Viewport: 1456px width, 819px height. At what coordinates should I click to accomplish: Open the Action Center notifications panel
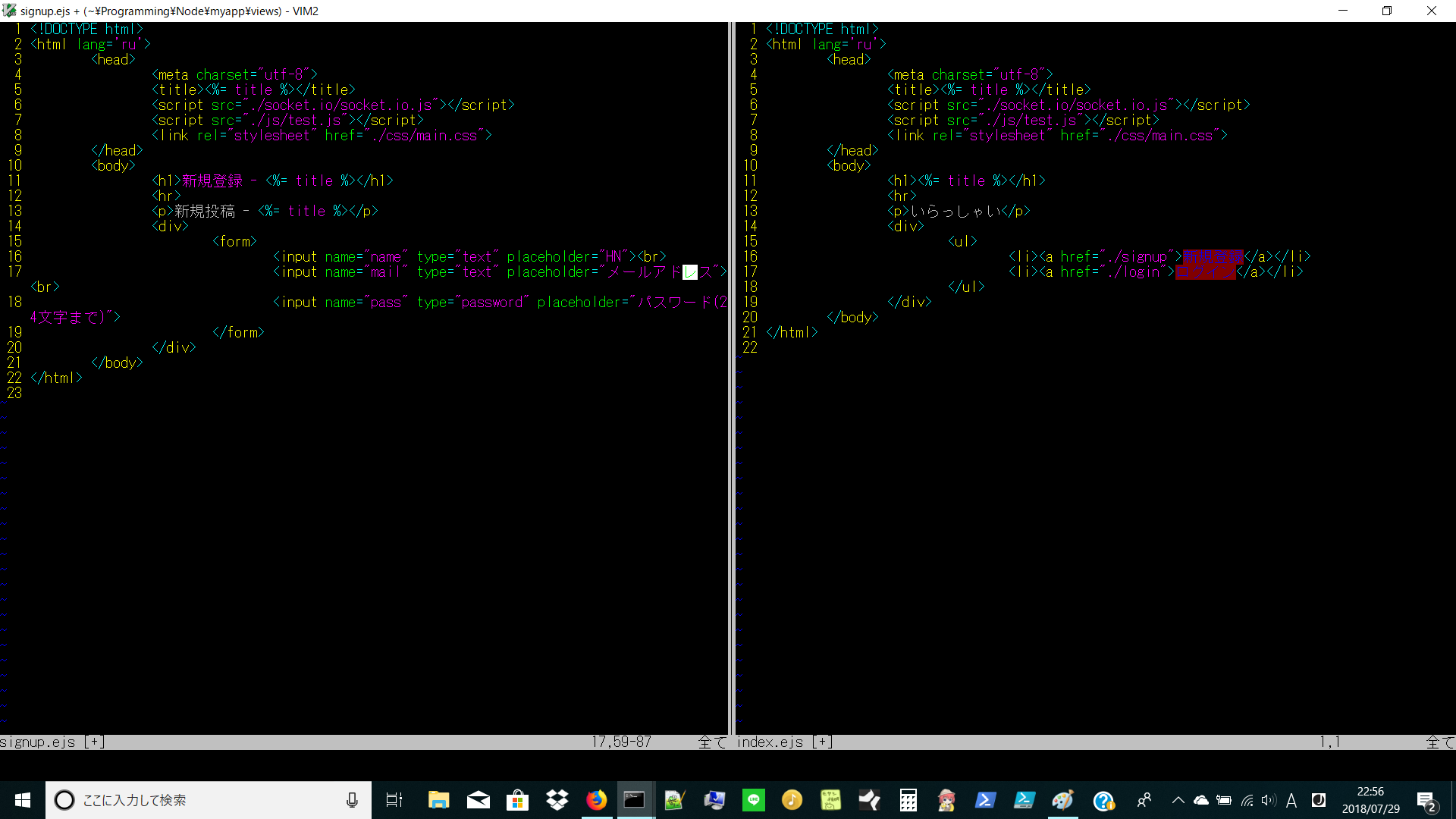[x=1426, y=801]
